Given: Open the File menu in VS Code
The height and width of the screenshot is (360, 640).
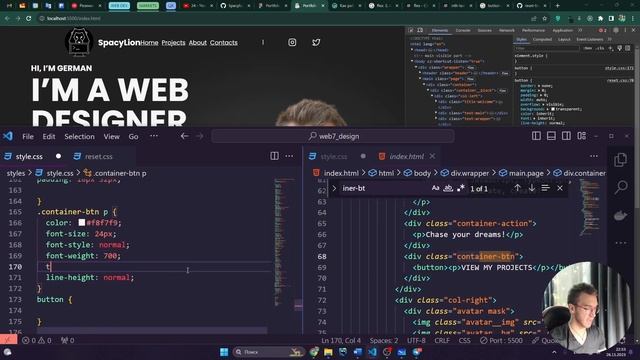Looking at the screenshot, I should click(x=28, y=136).
